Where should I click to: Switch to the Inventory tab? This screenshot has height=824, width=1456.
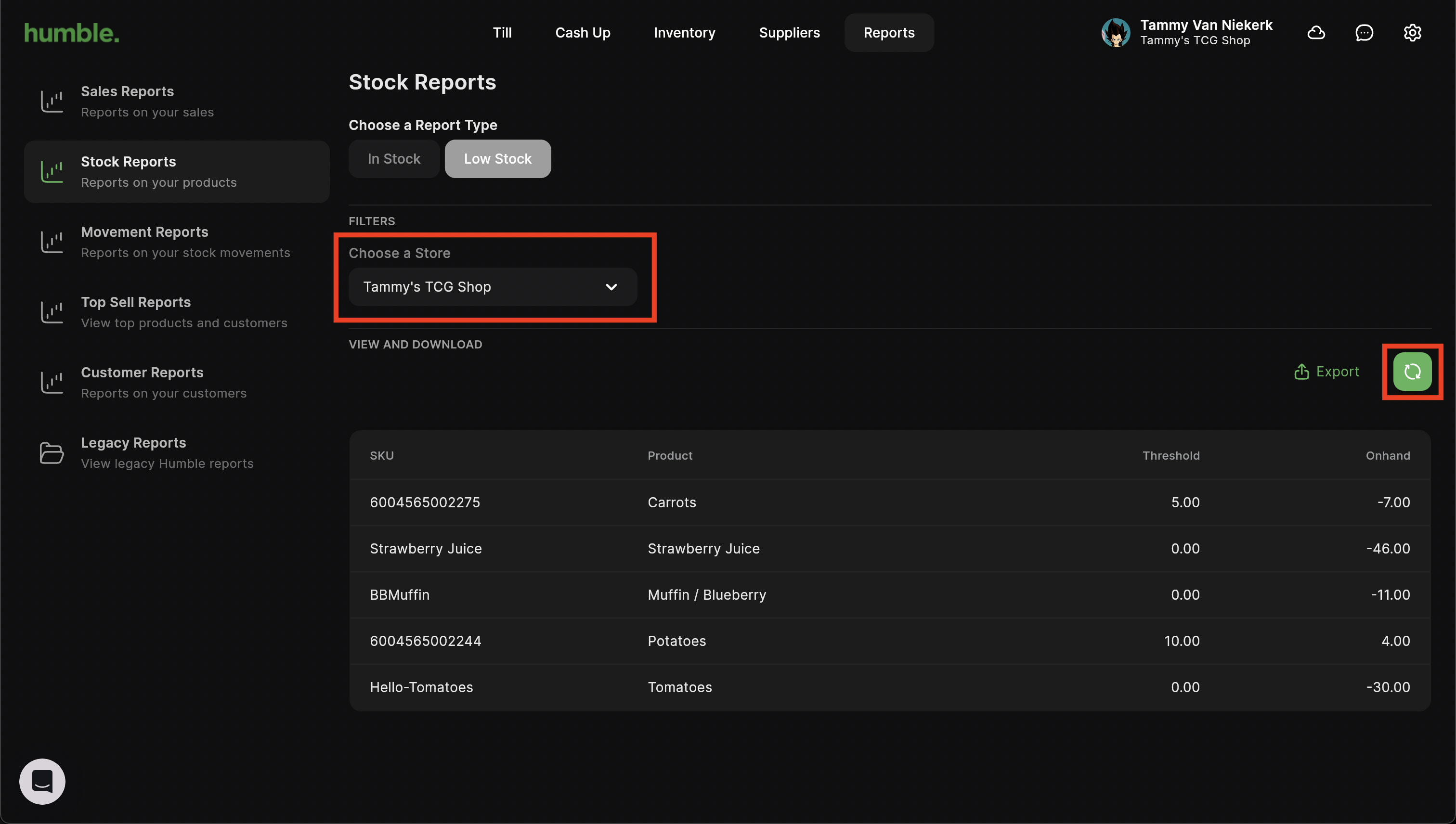684,33
